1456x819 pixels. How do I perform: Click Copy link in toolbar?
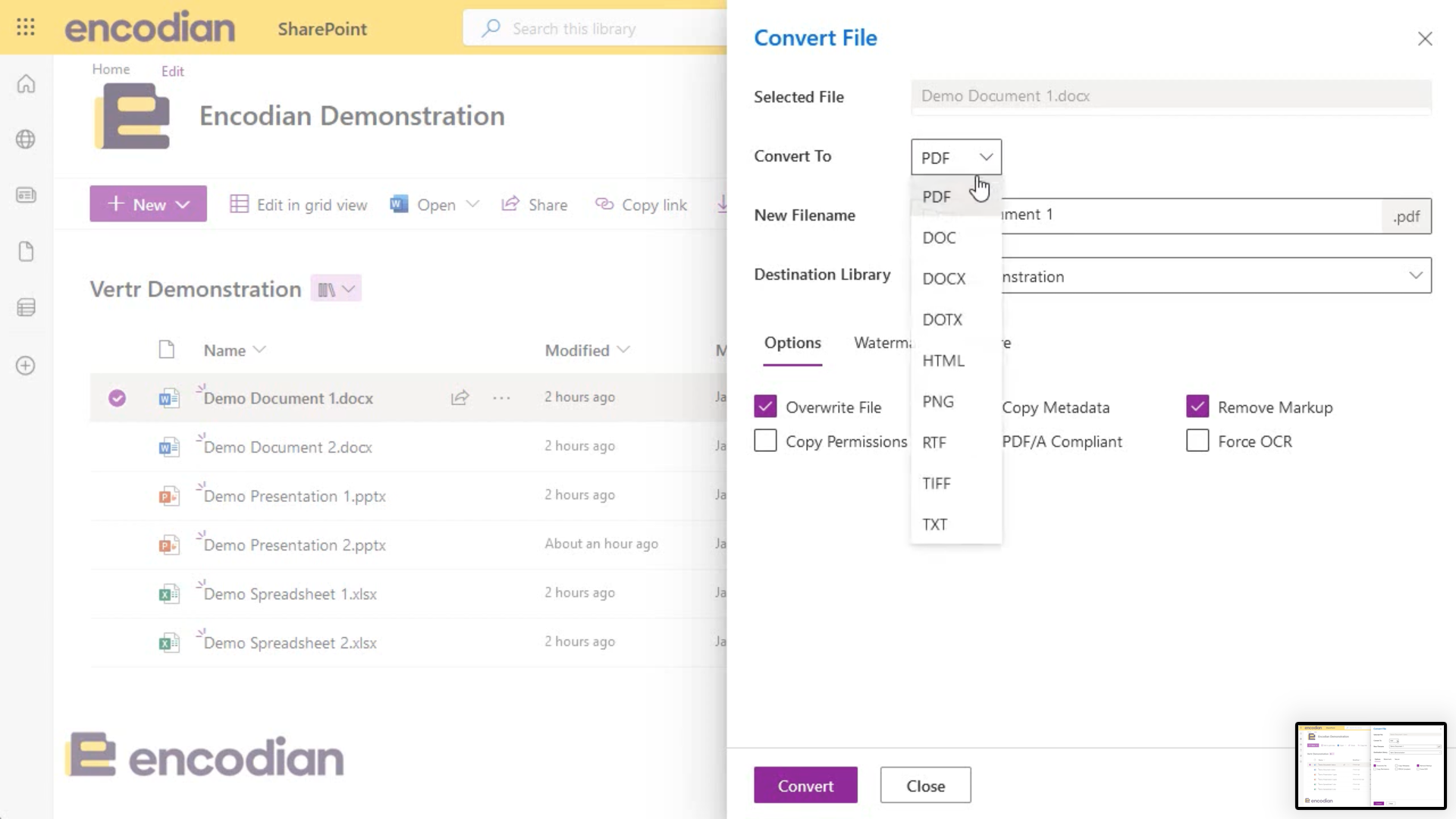coord(641,205)
